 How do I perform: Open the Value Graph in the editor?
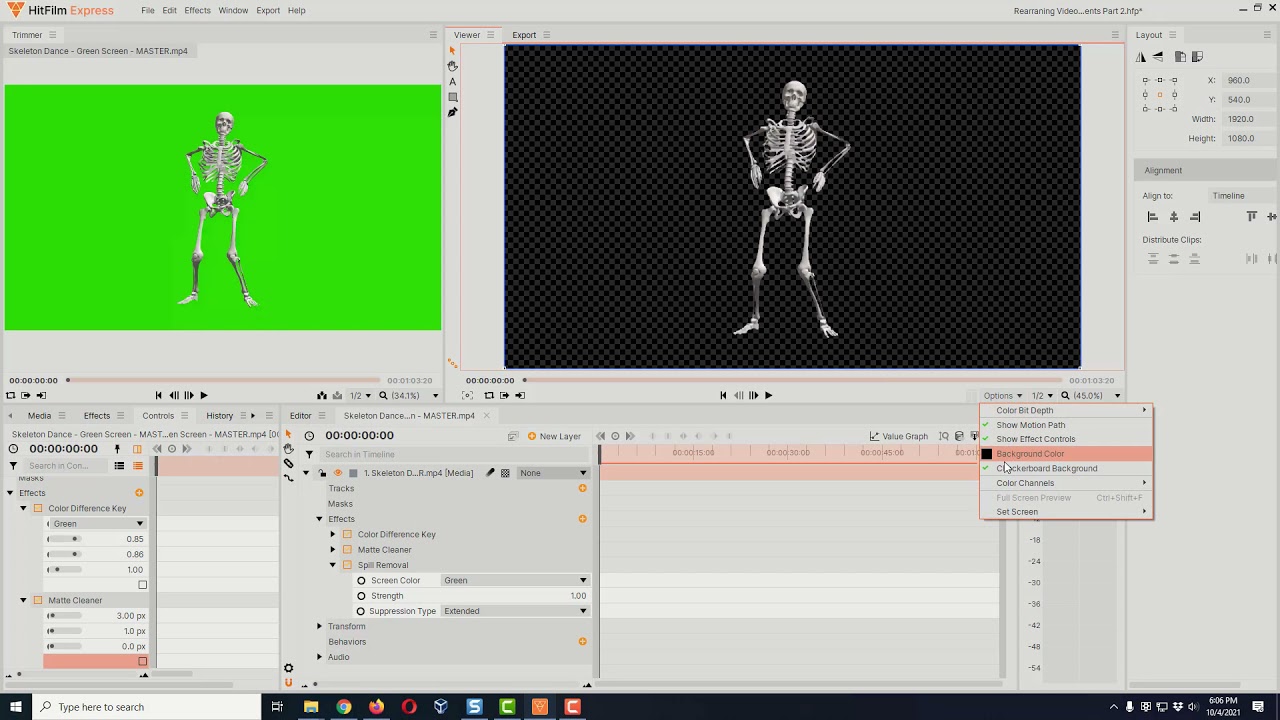(x=898, y=436)
